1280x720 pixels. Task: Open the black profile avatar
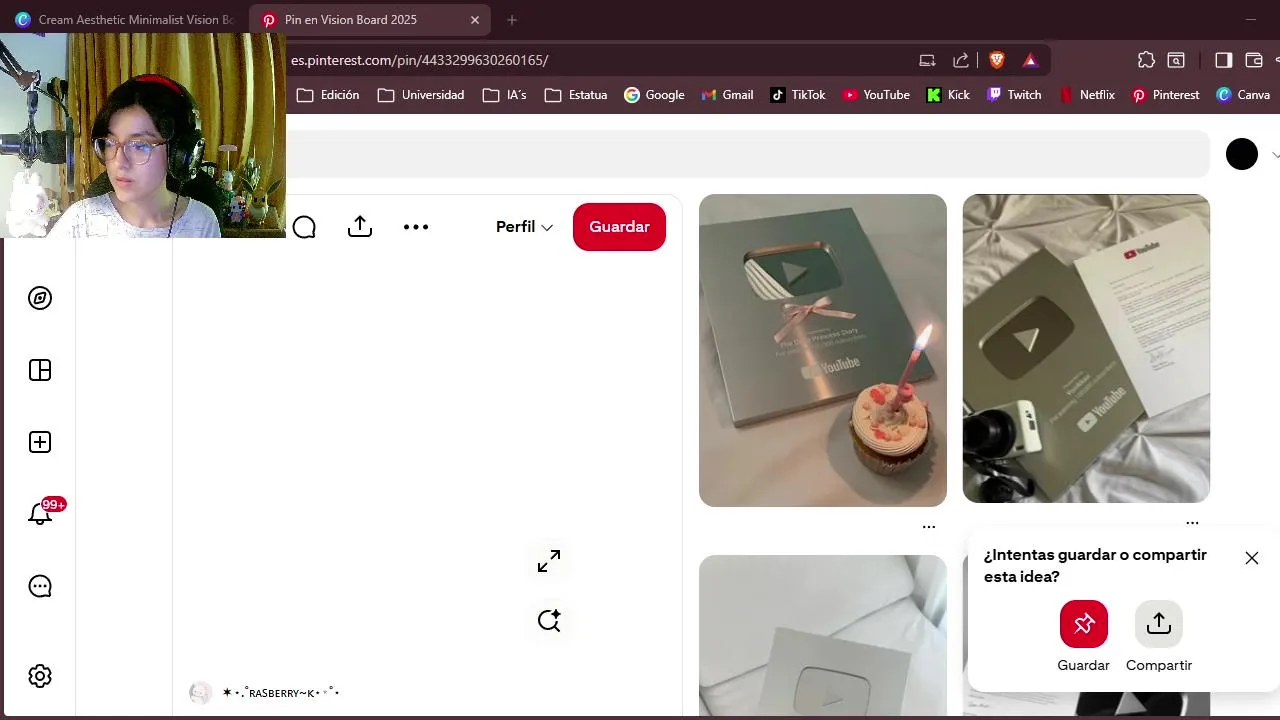(1242, 154)
